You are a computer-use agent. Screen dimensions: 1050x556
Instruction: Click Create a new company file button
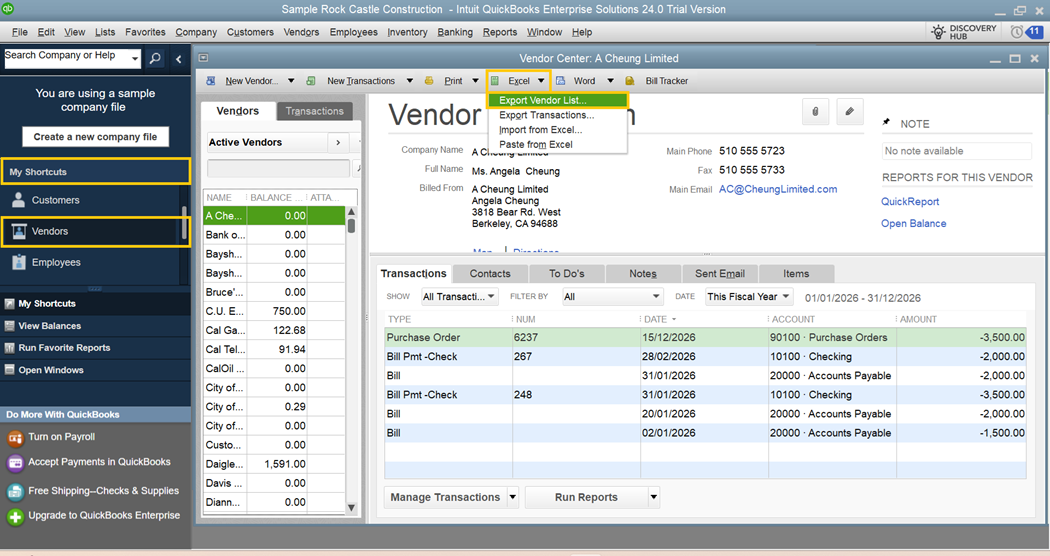(95, 137)
